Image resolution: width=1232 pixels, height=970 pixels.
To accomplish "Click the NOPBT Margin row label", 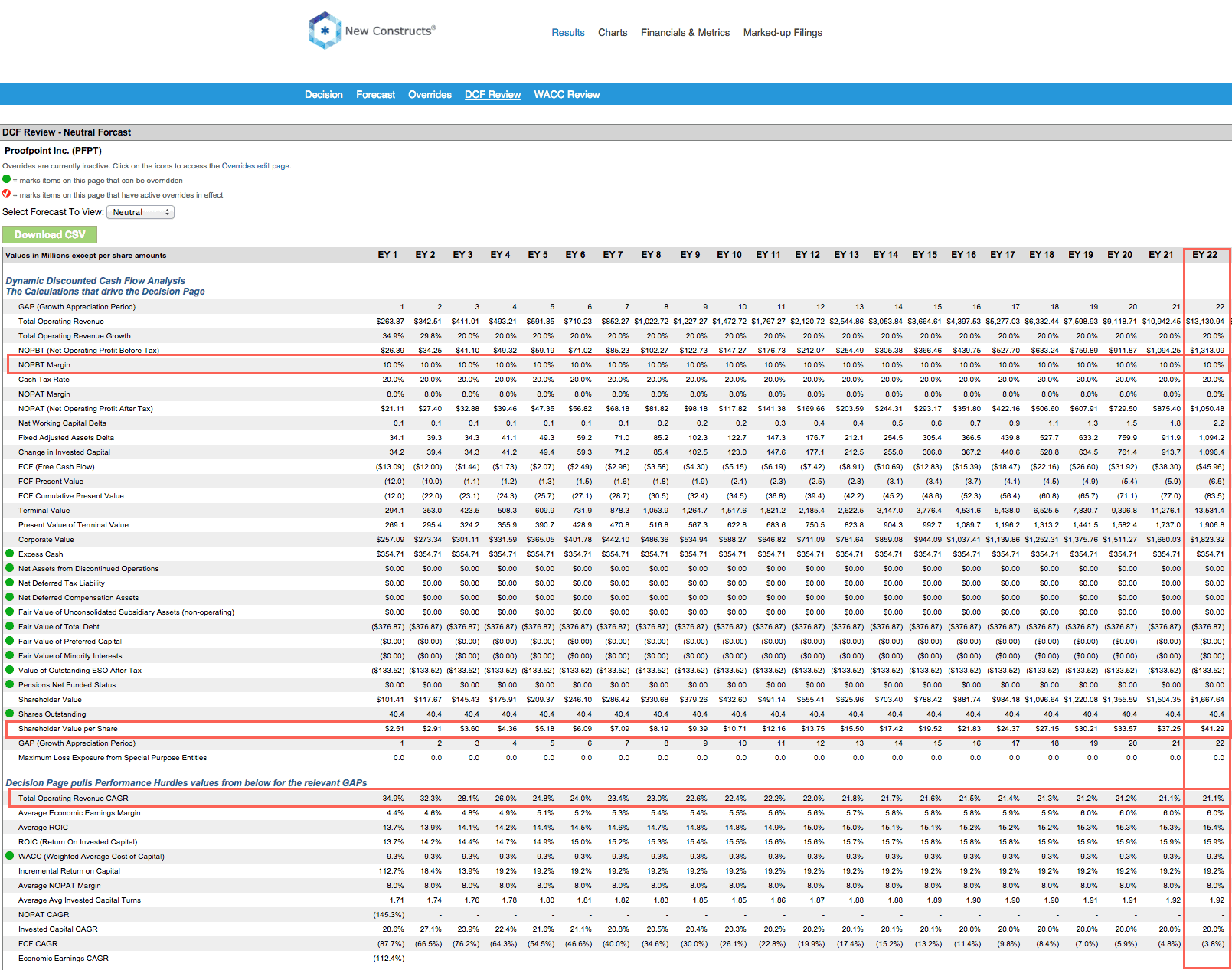I will coord(44,364).
